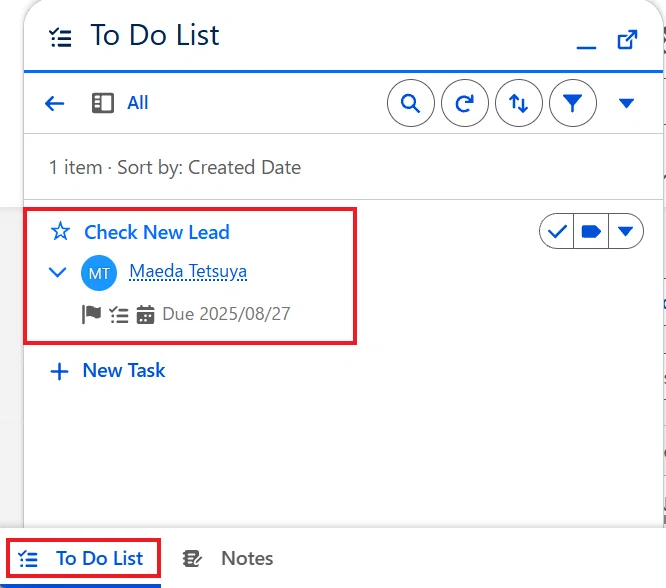Select the To Do List utility tab

[83, 558]
